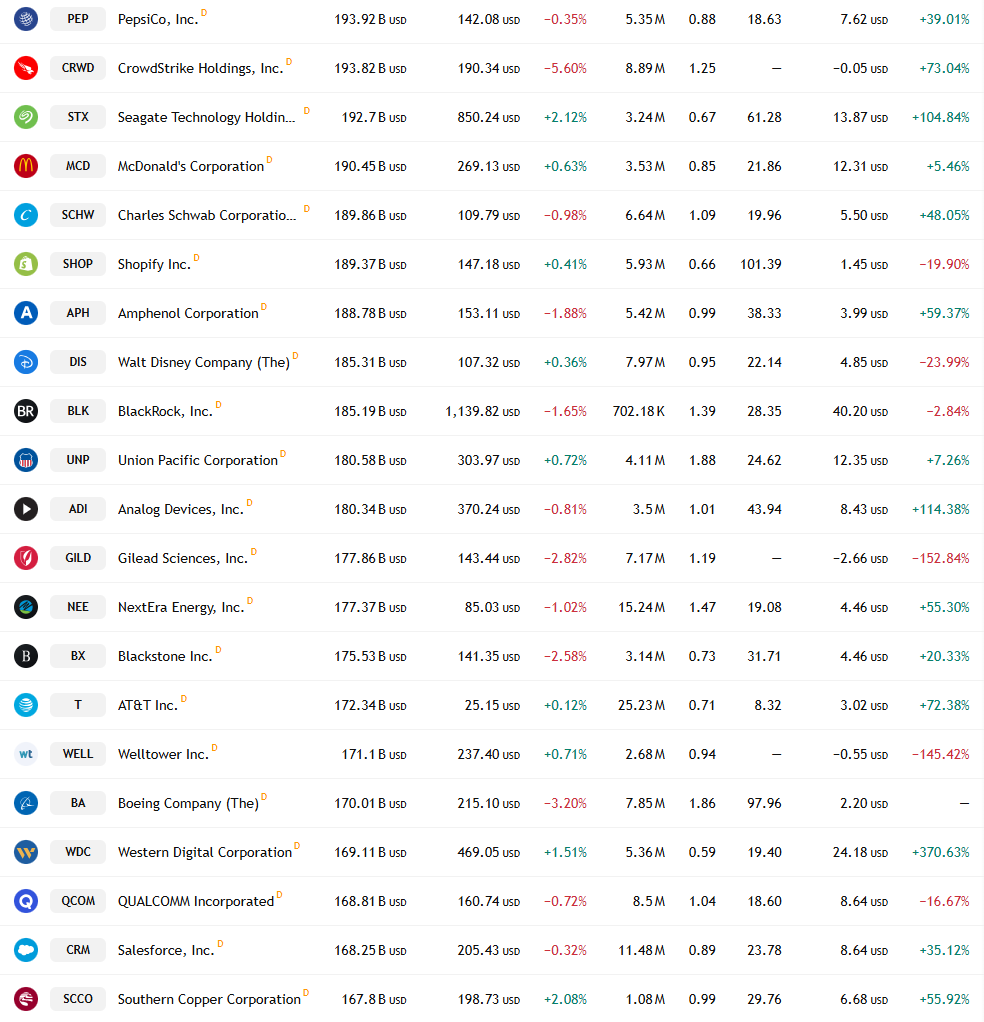The height and width of the screenshot is (1022, 984).
Task: Open Walt Disney Company (The) link
Action: (204, 362)
